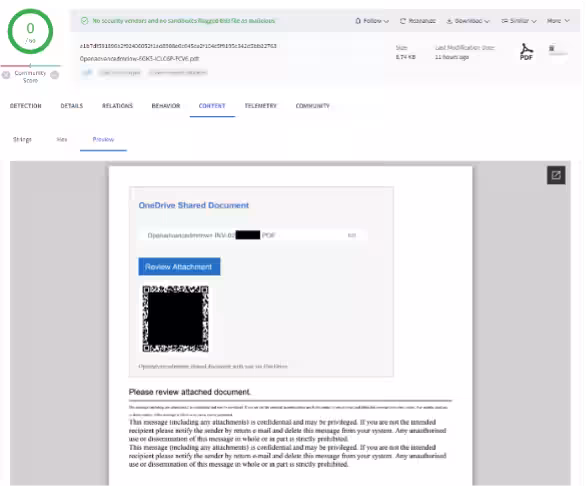Select the Hex sub-tab

[62, 140]
